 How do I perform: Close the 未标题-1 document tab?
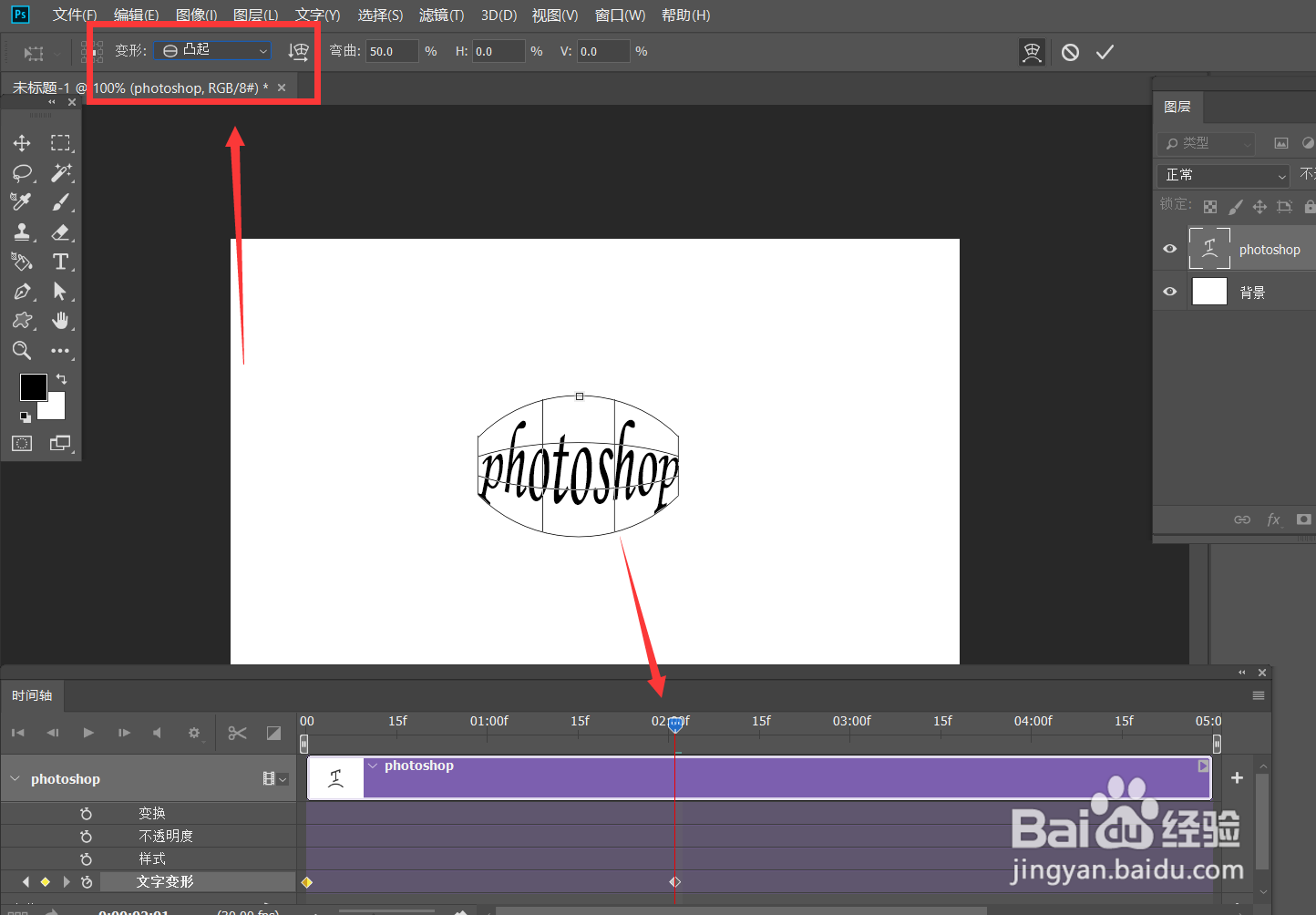click(282, 87)
